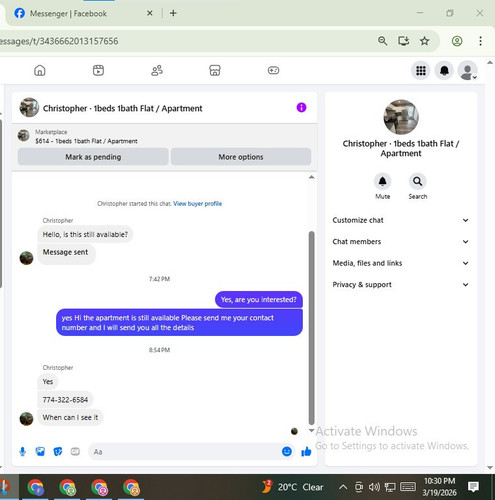Click Christopher's large profile picture in right panel
The height and width of the screenshot is (500, 495).
(401, 117)
